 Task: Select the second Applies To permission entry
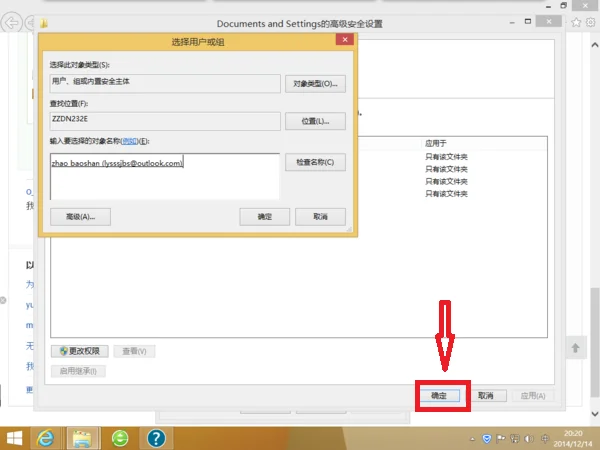[446, 169]
